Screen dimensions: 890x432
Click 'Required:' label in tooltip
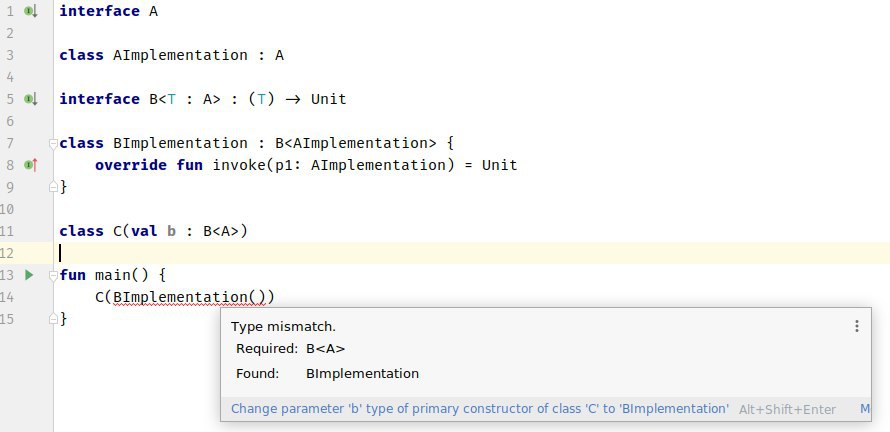[267, 349]
